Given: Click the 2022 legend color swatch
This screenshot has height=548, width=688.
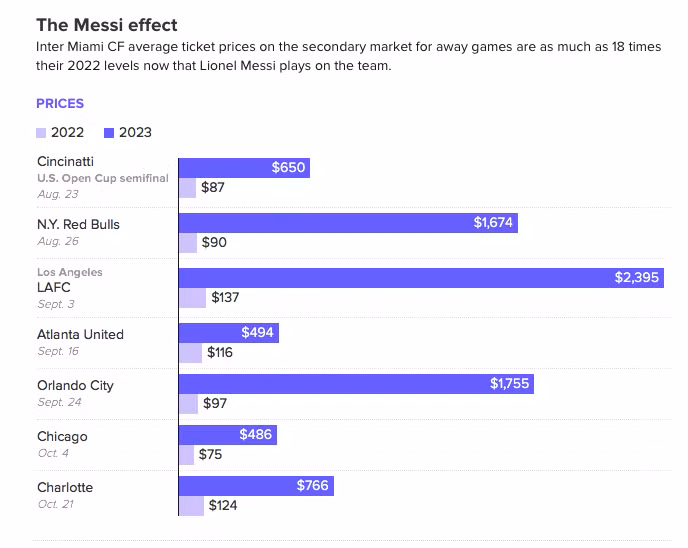Looking at the screenshot, I should click(x=41, y=132).
